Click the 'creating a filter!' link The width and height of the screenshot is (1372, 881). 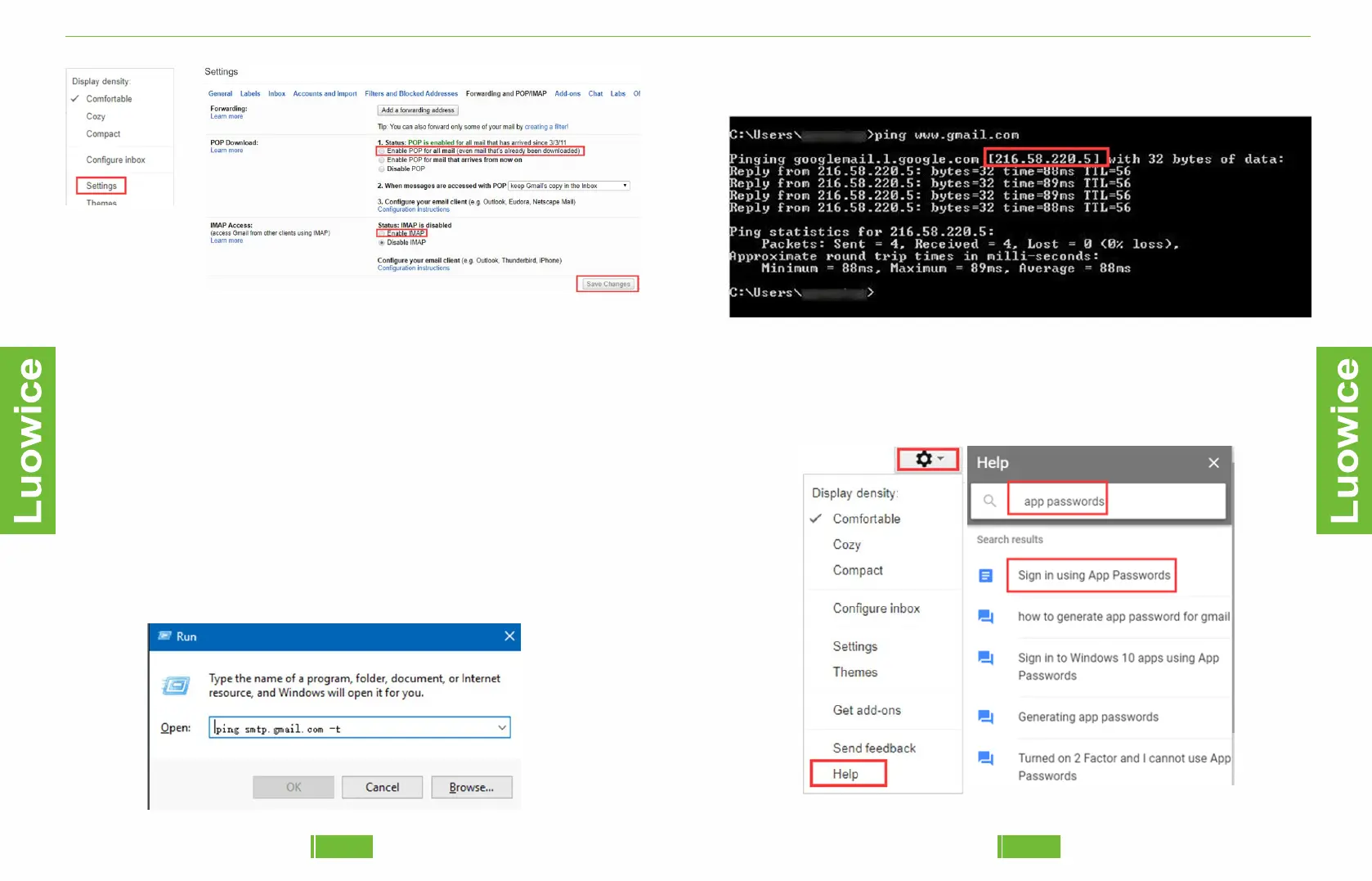(546, 127)
